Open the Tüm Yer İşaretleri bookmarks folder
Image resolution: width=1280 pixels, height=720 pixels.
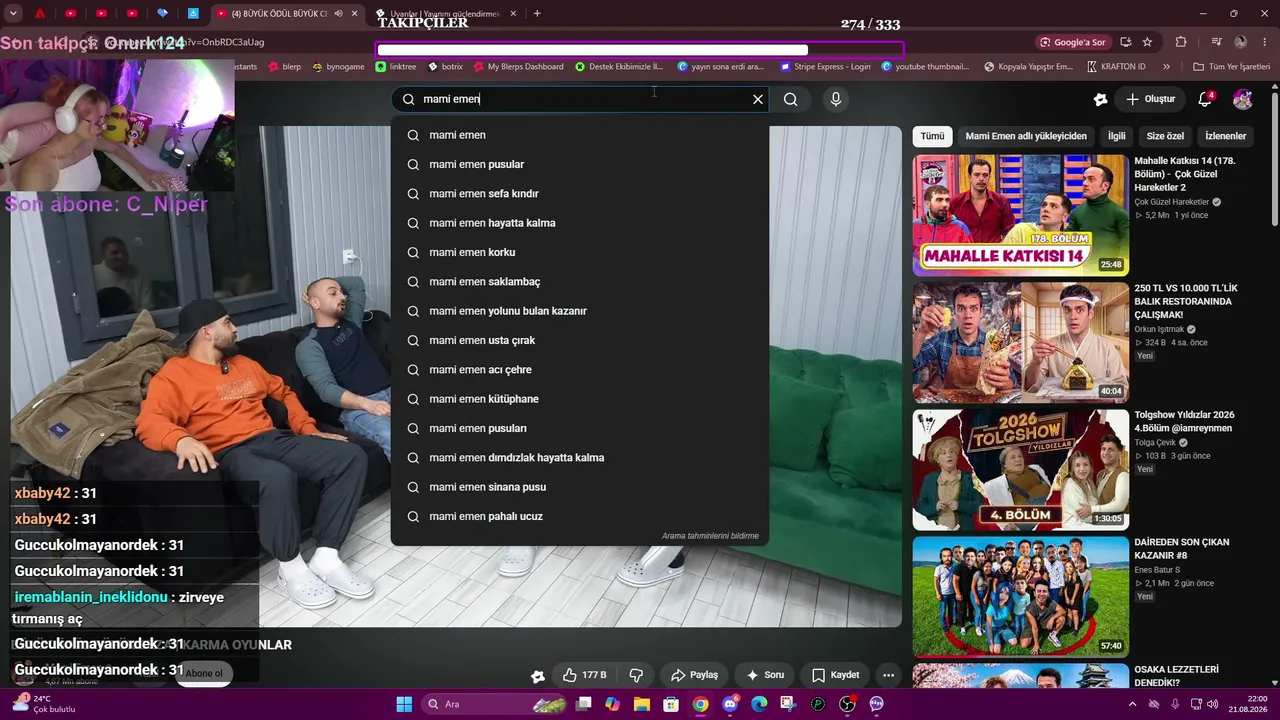coord(1231,67)
